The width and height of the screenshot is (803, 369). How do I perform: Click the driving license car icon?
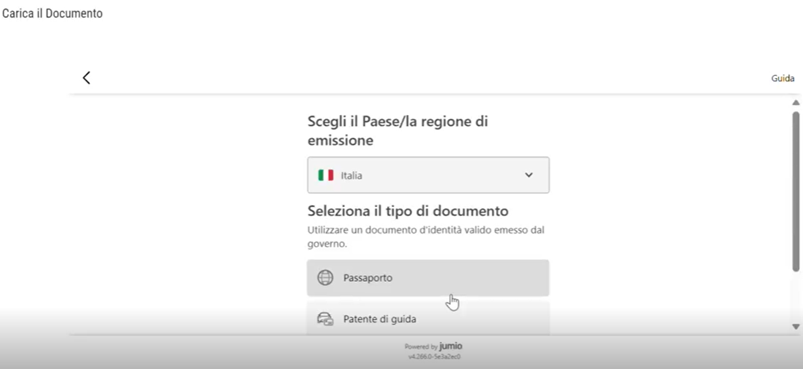coord(325,319)
